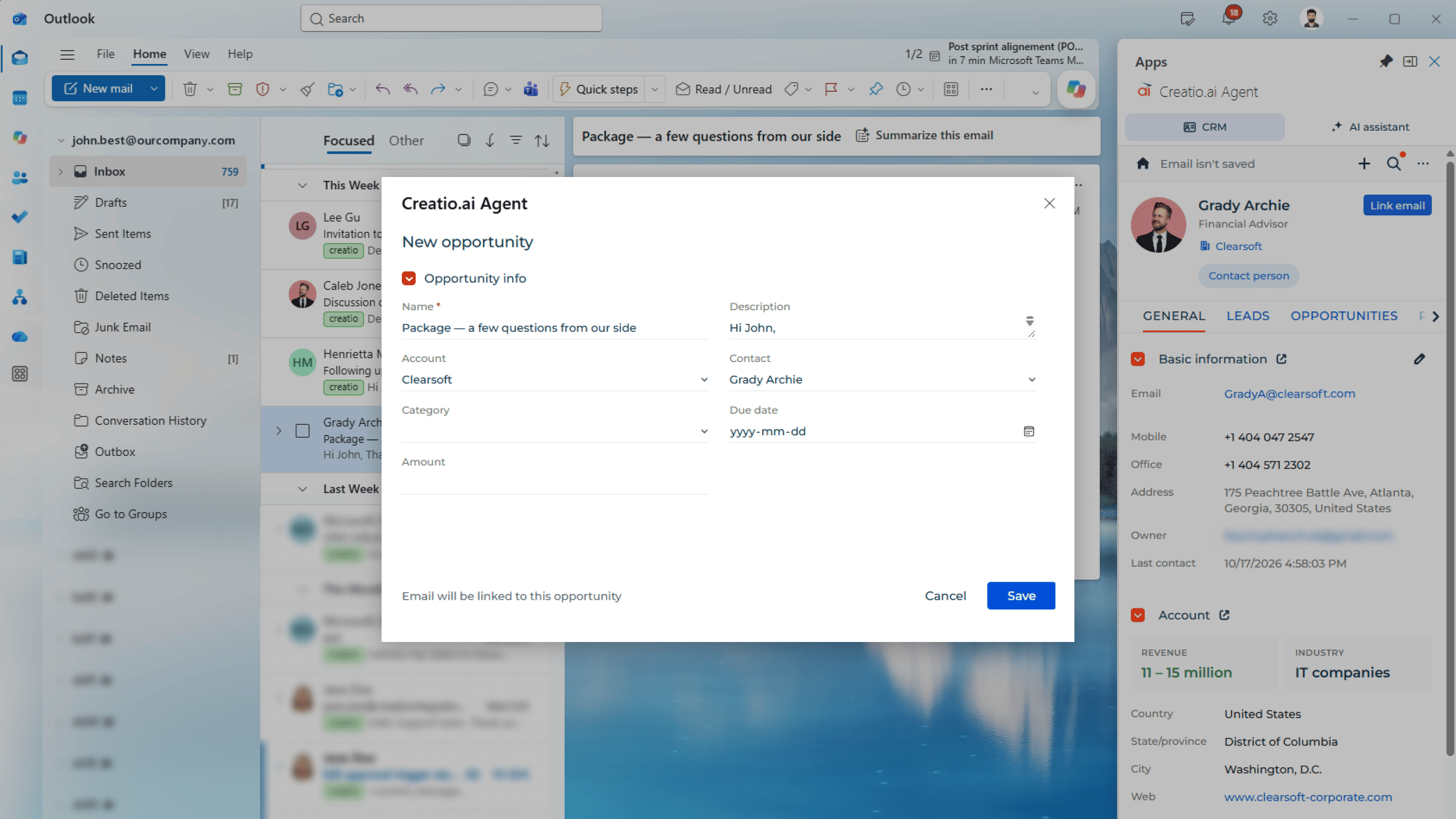The height and width of the screenshot is (819, 1456).
Task: Click the calendar icon in the Due date field
Action: [x=1029, y=431]
